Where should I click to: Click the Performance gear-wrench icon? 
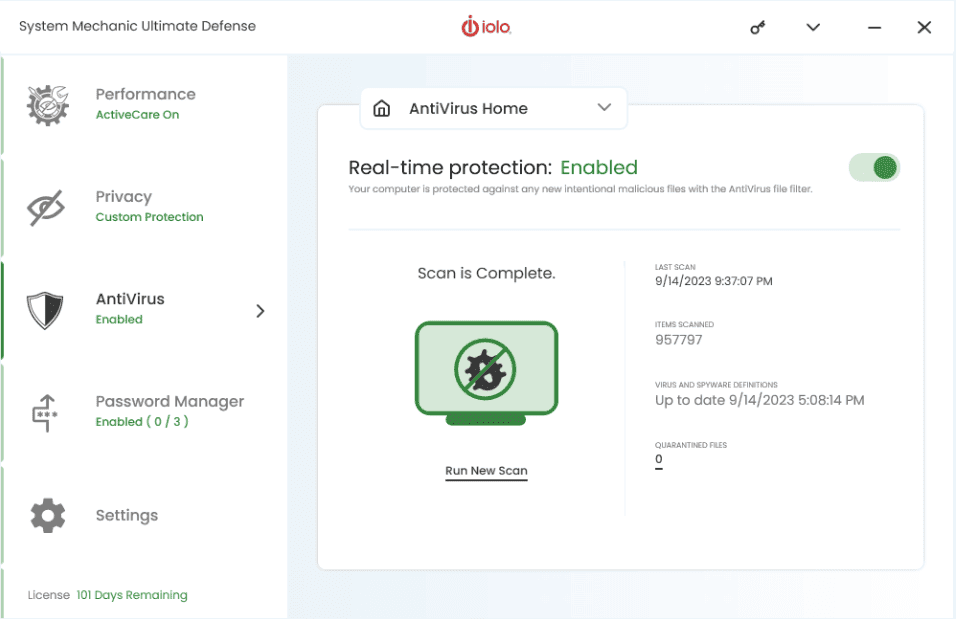(48, 105)
